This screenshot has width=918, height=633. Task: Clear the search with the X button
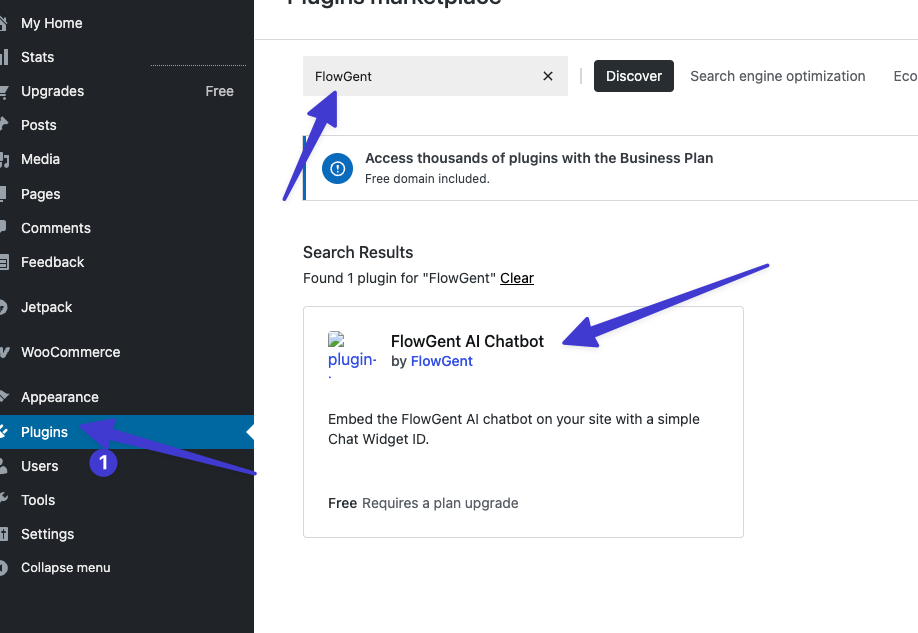547,76
